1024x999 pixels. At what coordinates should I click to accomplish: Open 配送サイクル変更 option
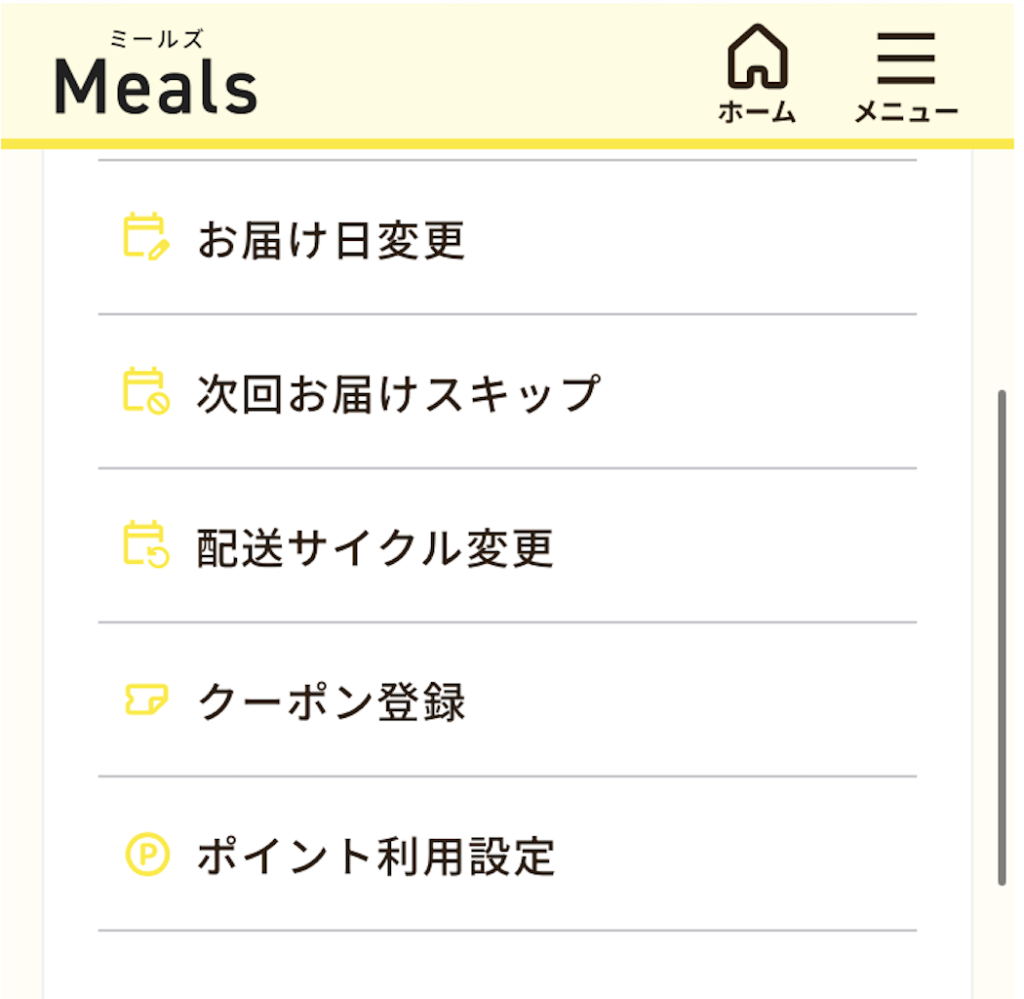tap(375, 547)
